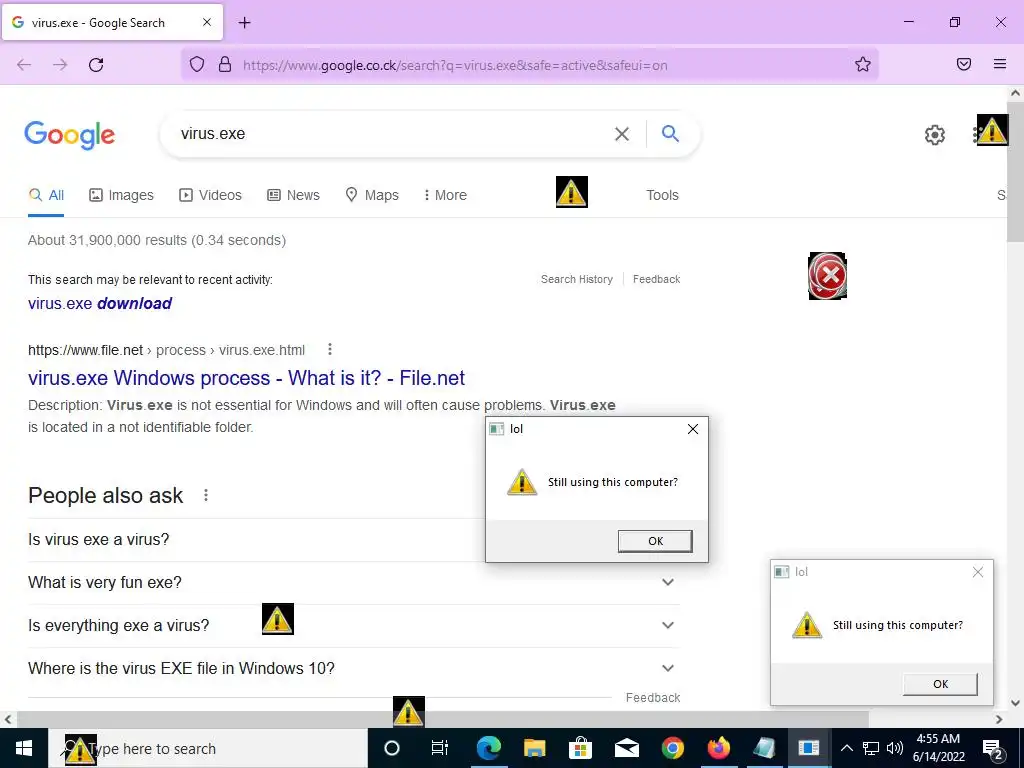
Task: Click the horizontal scrollbar at page bottom
Action: [443, 719]
